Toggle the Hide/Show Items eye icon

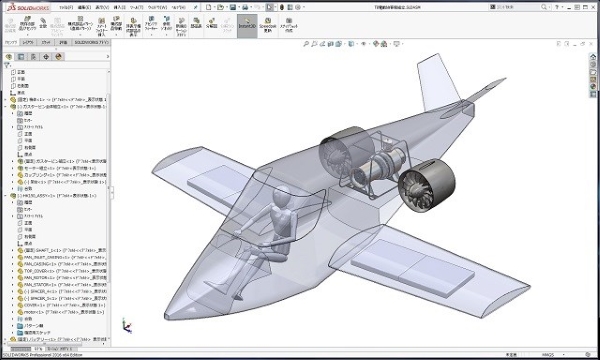pyautogui.click(x=364, y=44)
